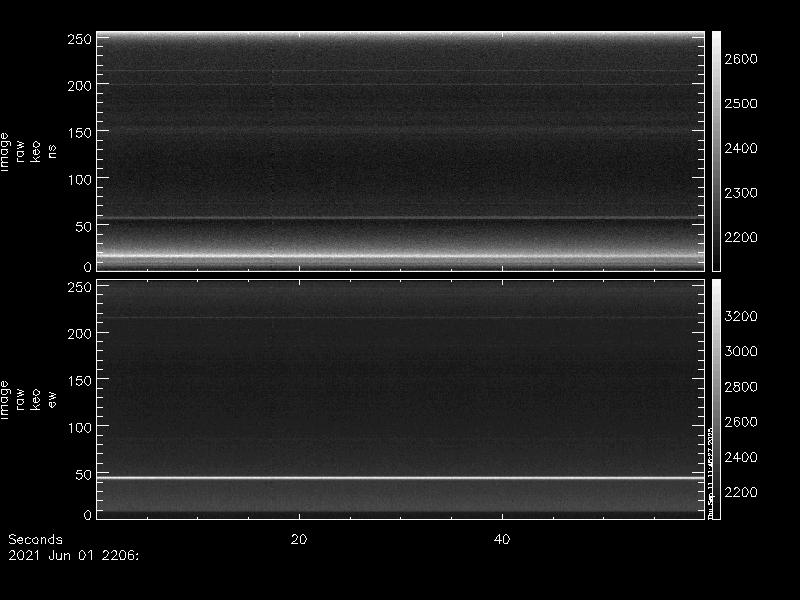Click the 150 tick label on bottom panel

pos(79,380)
